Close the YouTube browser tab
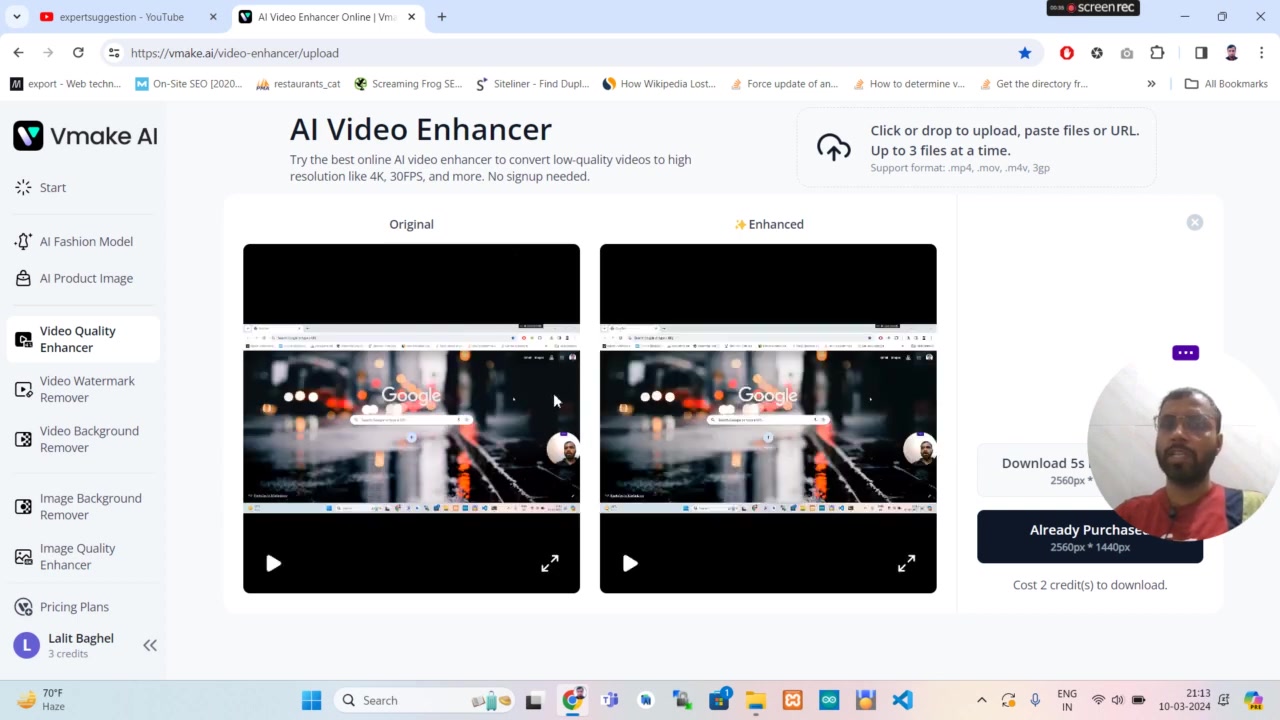Image resolution: width=1280 pixels, height=720 pixels. [x=213, y=17]
